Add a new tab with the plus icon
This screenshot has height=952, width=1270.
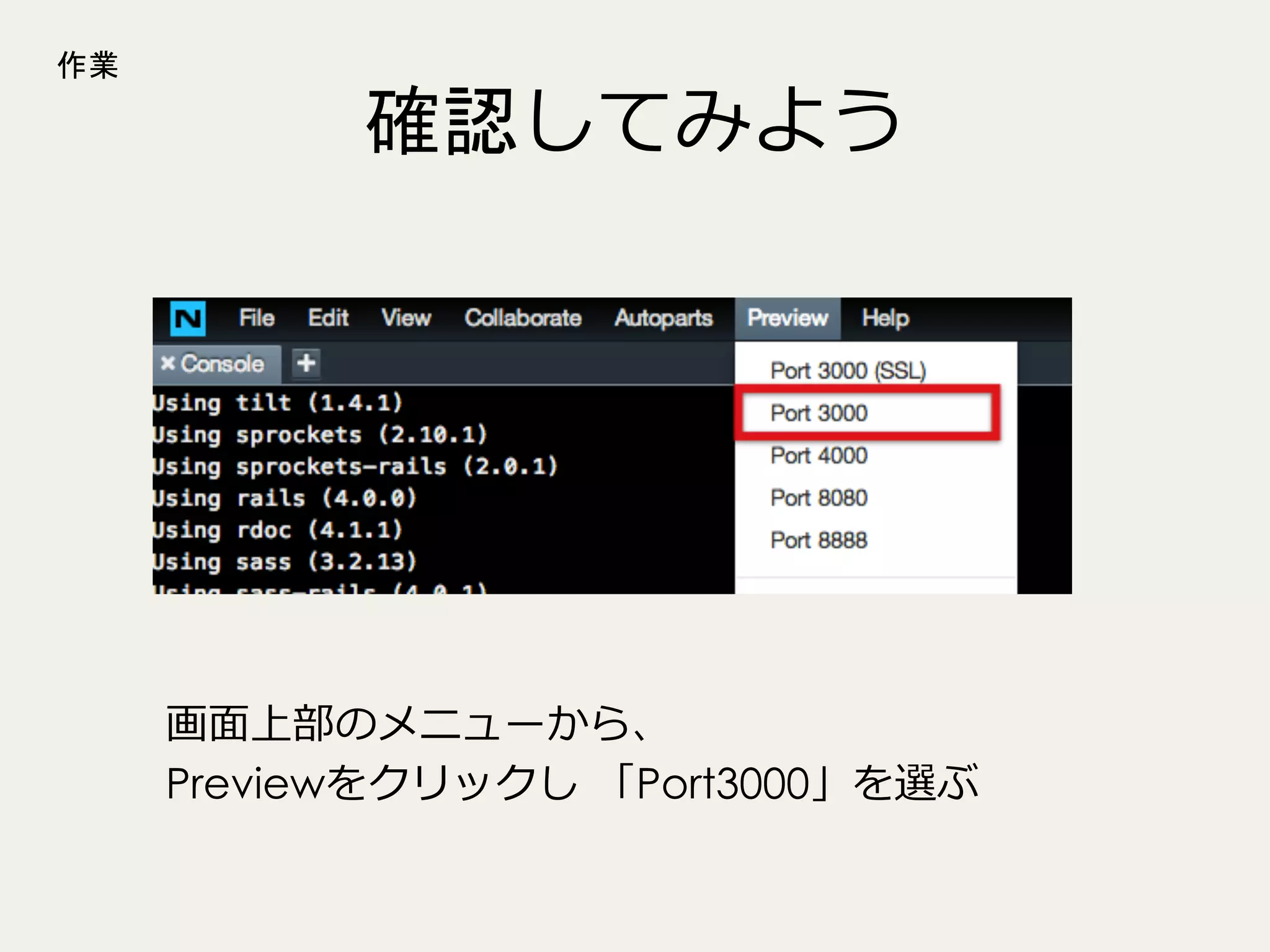point(306,363)
